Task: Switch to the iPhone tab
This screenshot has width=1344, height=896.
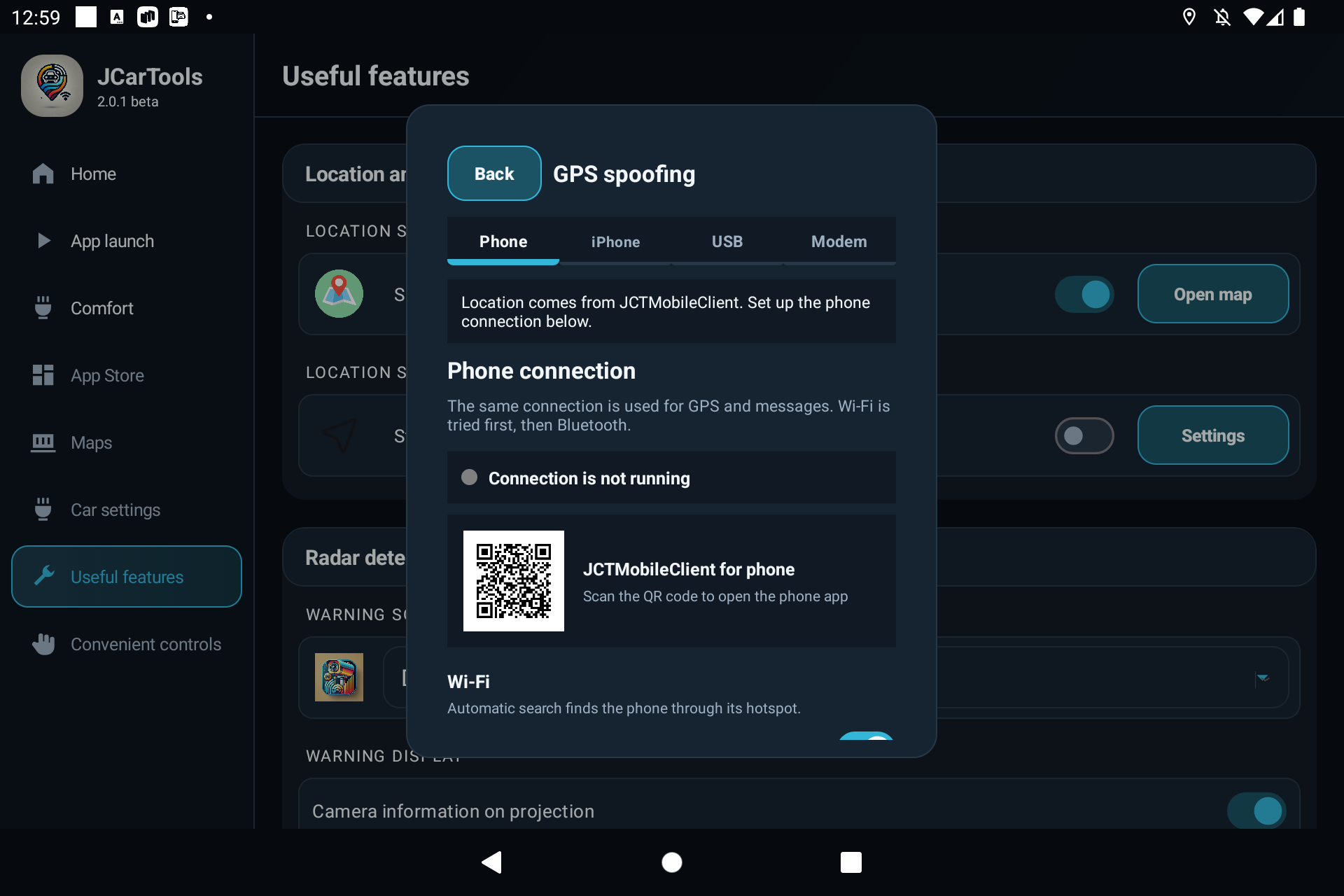Action: [x=615, y=241]
